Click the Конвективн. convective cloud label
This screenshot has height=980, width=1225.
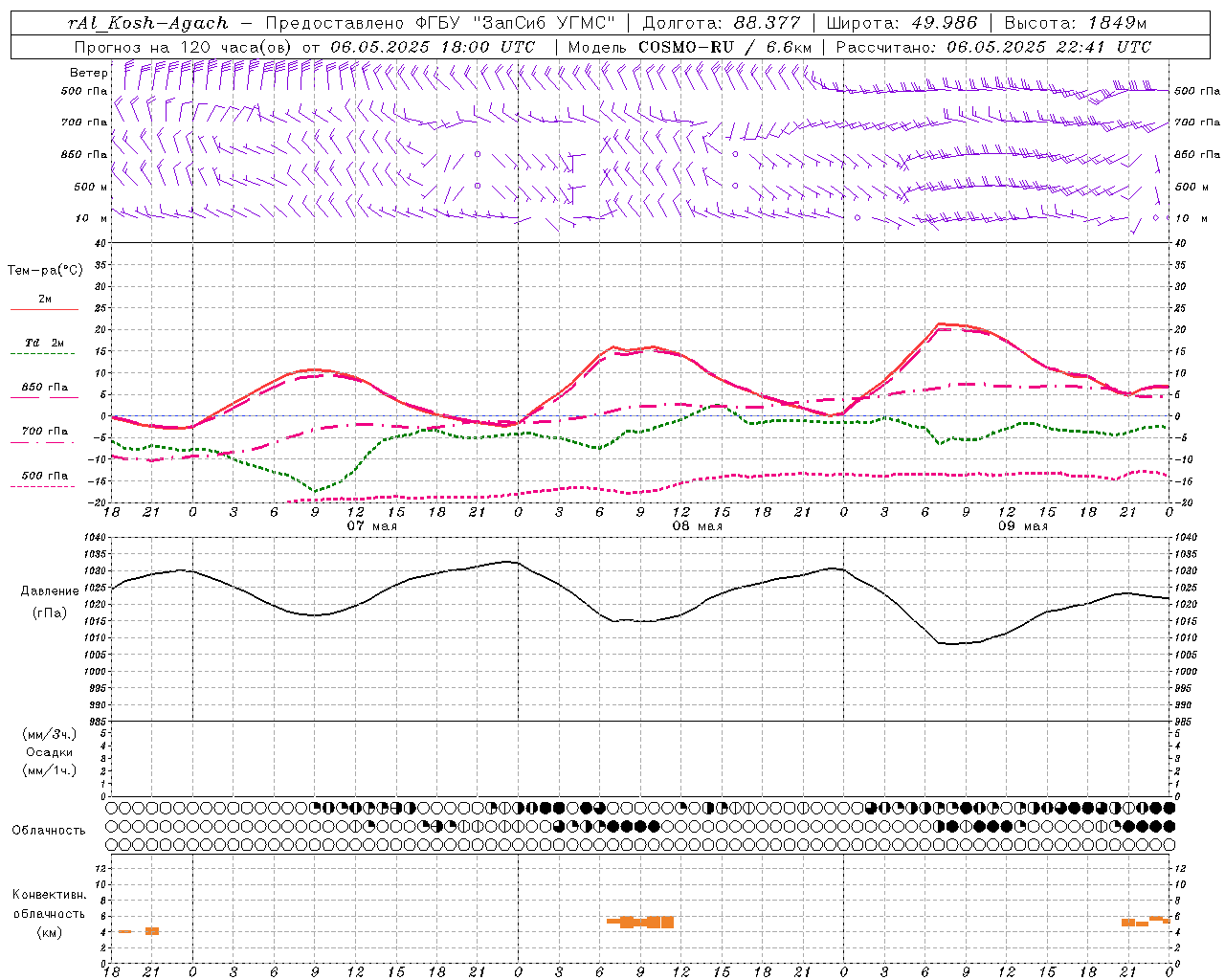(x=49, y=895)
